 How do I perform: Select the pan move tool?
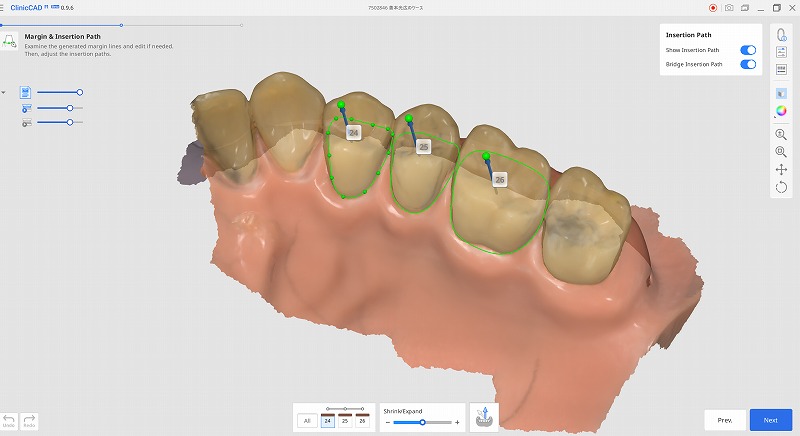781,169
